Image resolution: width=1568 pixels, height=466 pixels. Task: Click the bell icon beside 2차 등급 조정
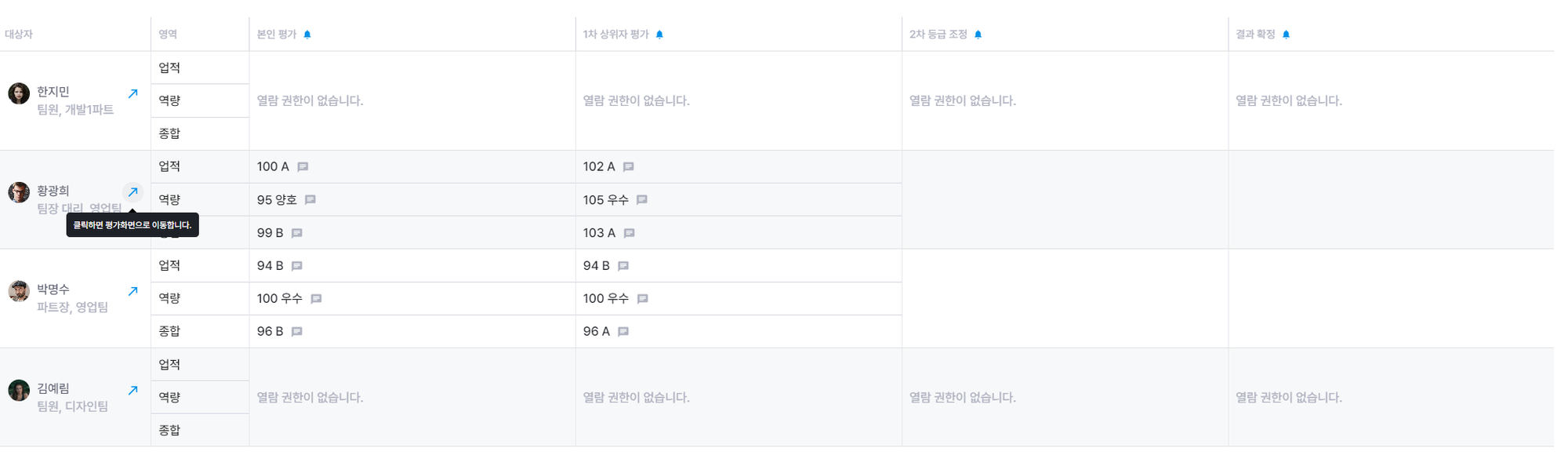[x=978, y=35]
